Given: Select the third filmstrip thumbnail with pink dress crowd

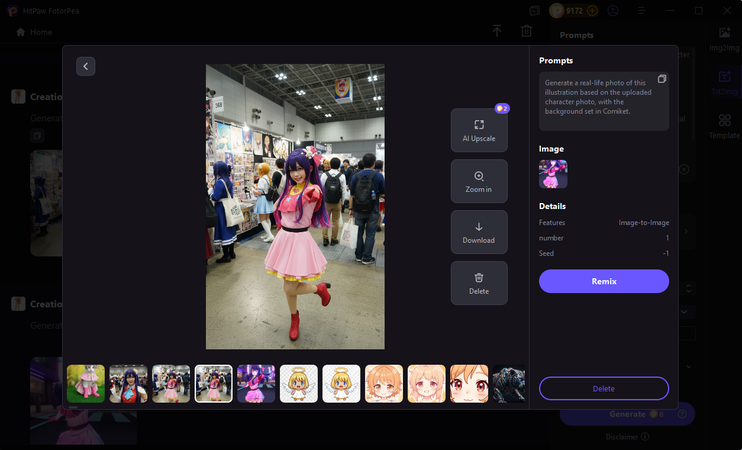Looking at the screenshot, I should 171,384.
